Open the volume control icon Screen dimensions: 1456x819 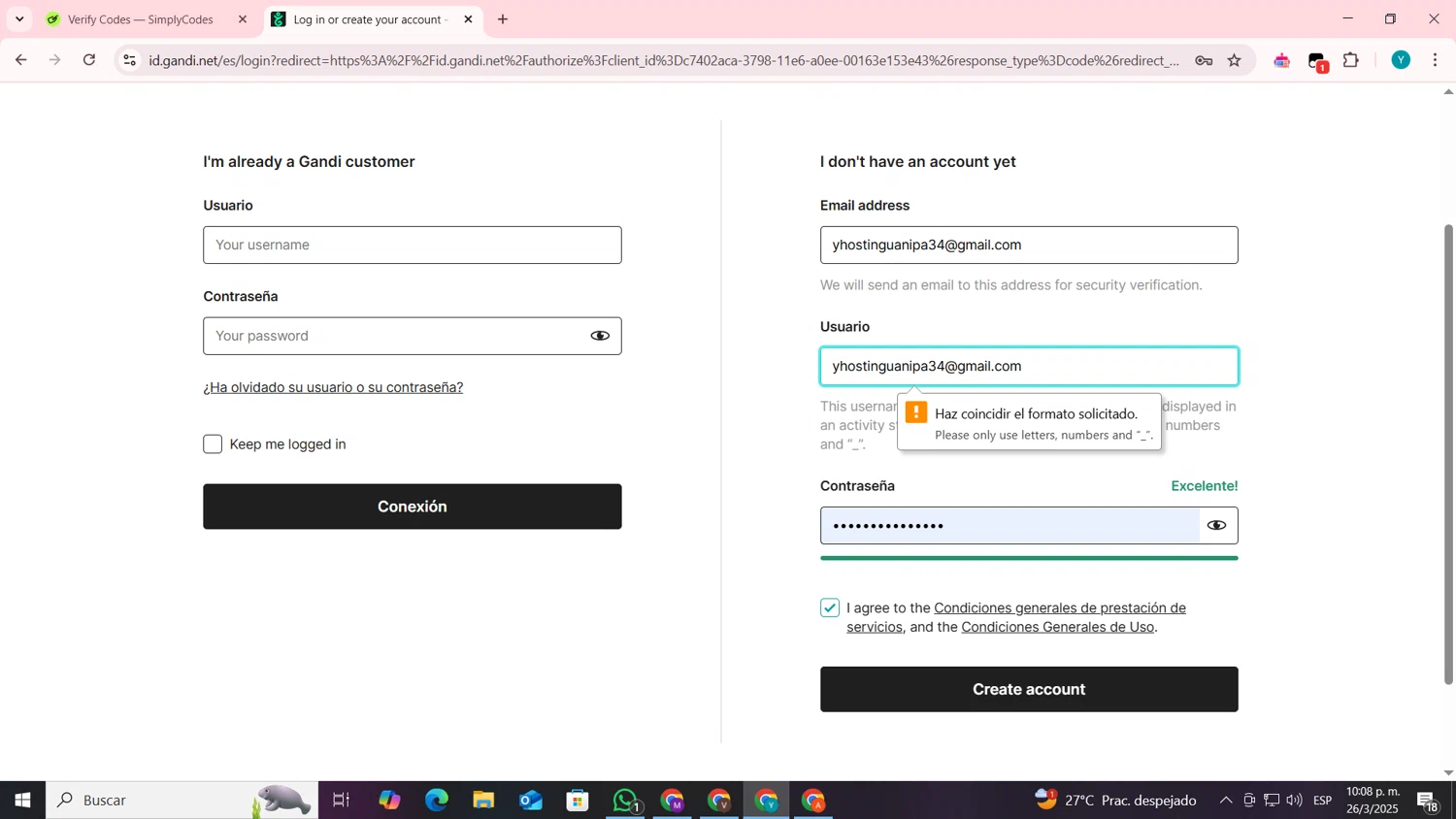(1295, 801)
